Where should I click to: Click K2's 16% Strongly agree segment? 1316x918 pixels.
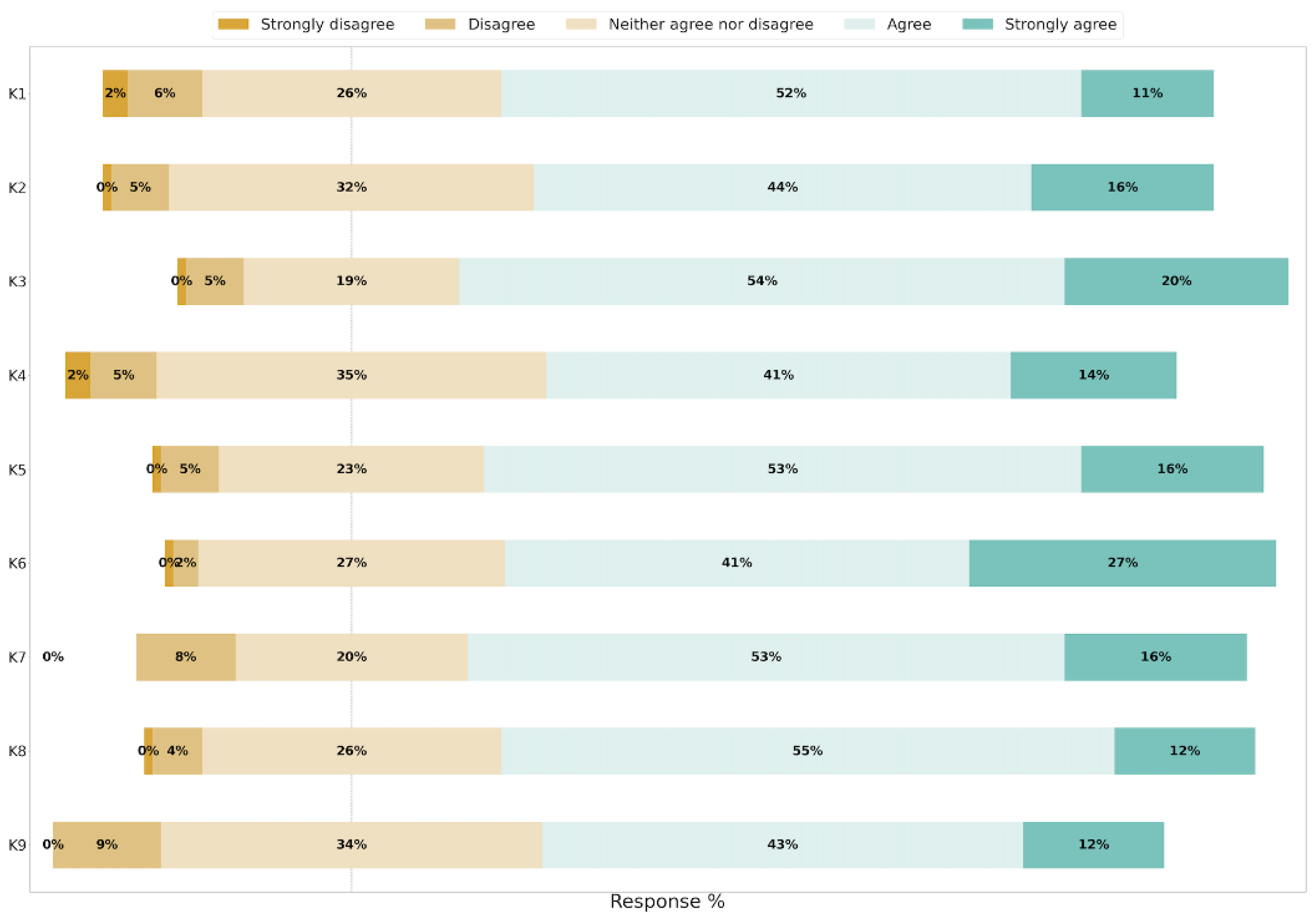coord(1122,187)
